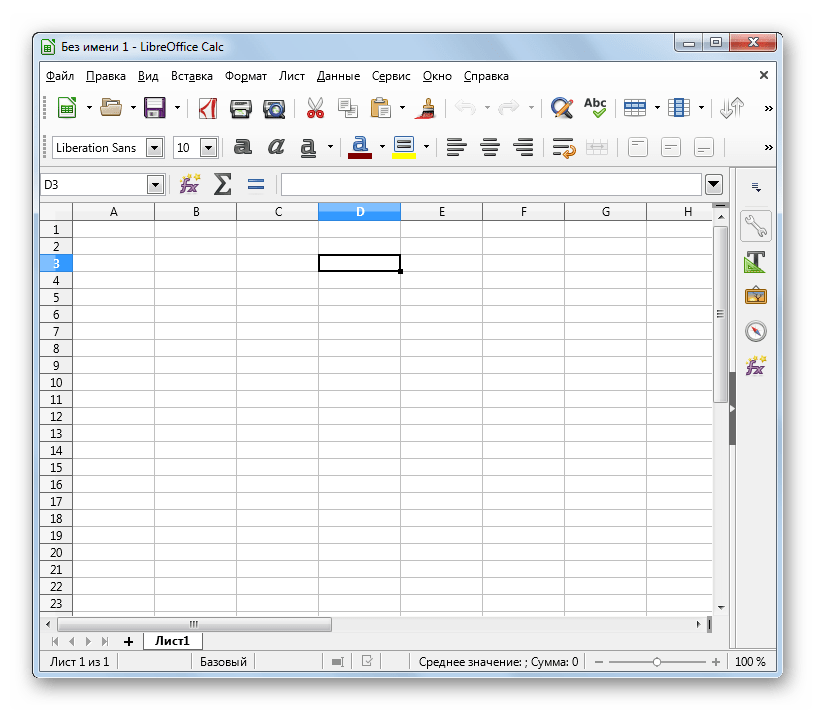Click the zoom slider handle
The height and width of the screenshot is (711, 816).
(x=657, y=662)
